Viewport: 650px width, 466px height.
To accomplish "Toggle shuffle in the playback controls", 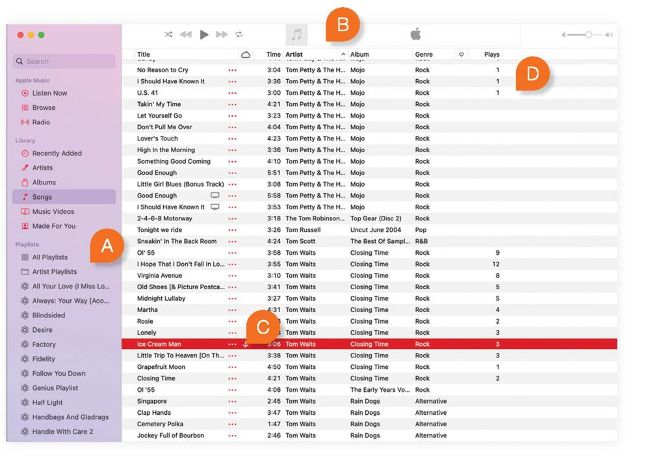I will (x=169, y=34).
